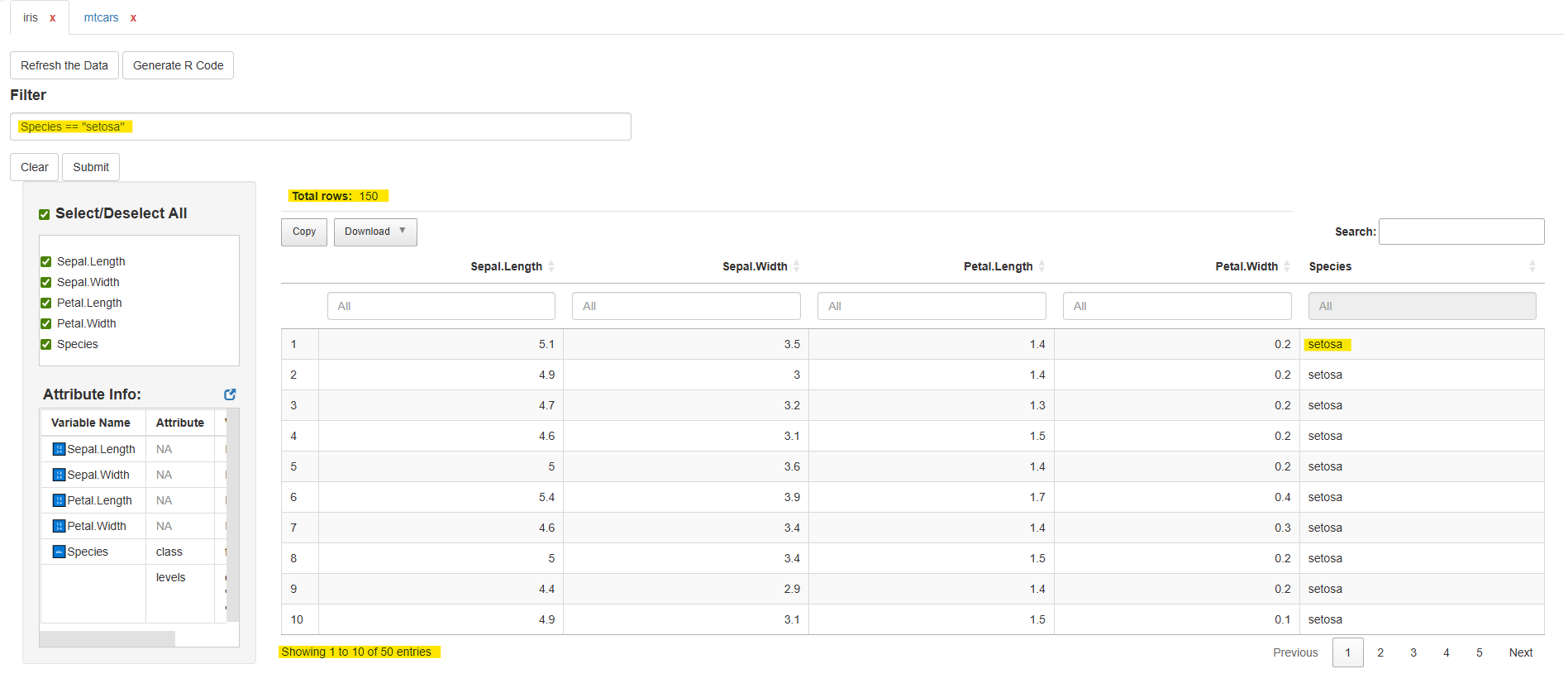This screenshot has width=1568, height=688.
Task: Close the mtcars tab with x
Action: coord(133,18)
